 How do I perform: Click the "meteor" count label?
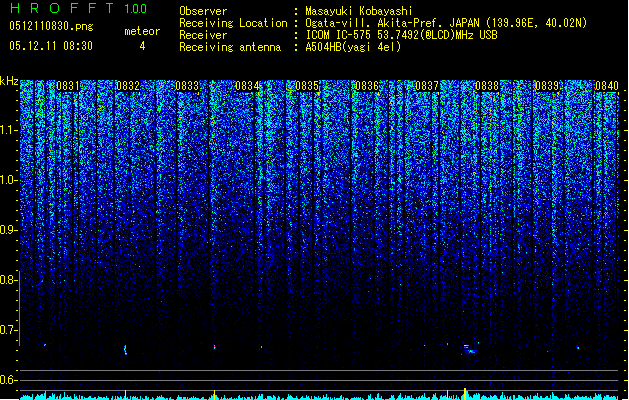click(142, 31)
